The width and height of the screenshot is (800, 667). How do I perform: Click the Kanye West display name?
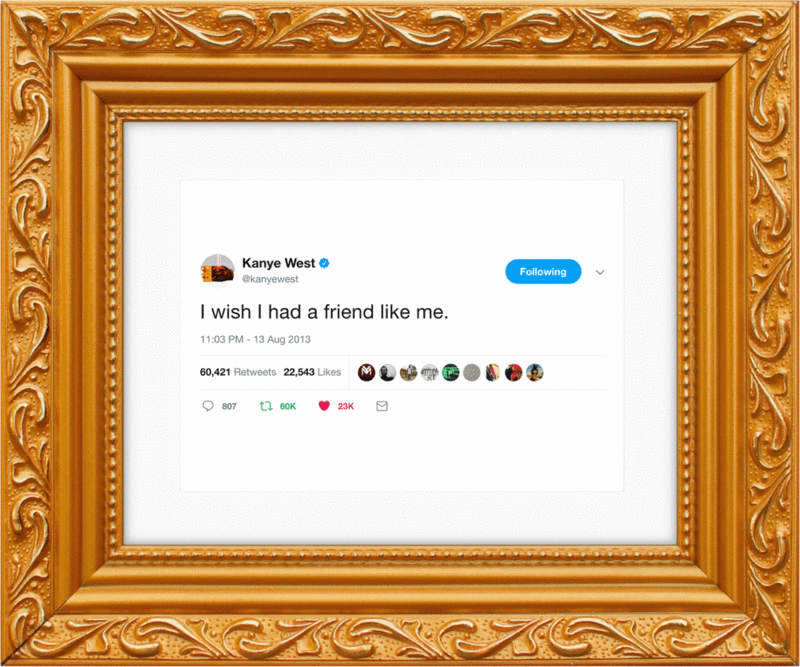tap(279, 263)
